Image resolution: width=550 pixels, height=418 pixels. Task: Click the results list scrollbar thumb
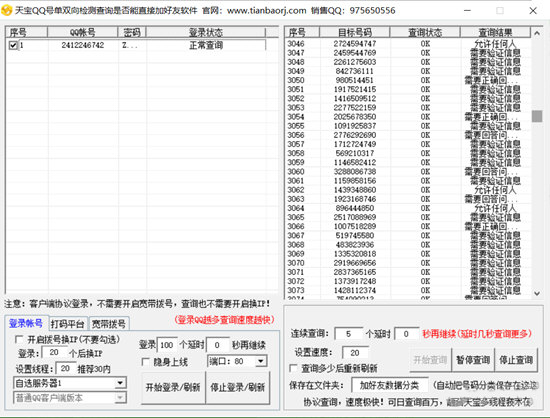537,116
